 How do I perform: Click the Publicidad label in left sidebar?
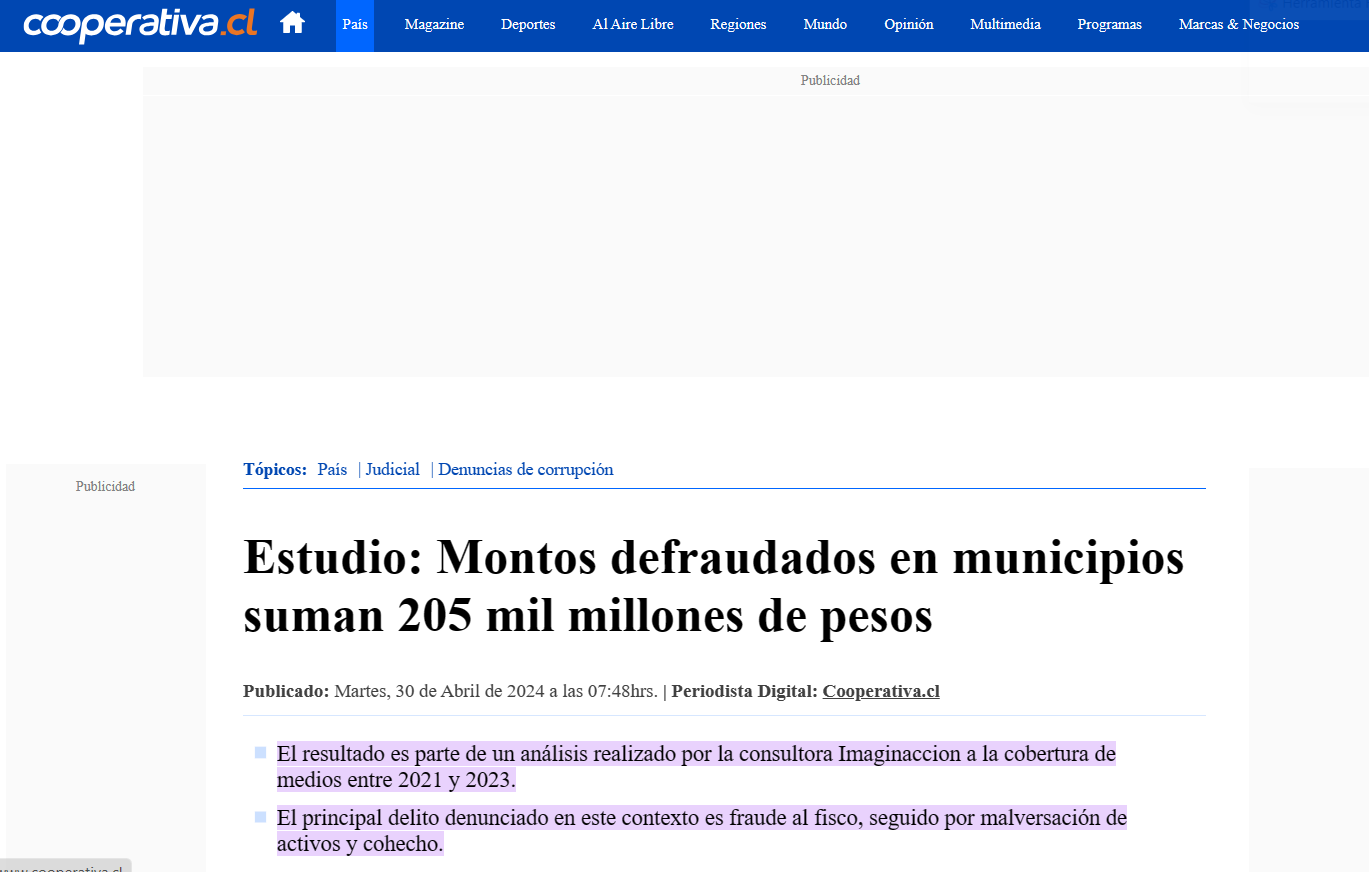point(105,486)
